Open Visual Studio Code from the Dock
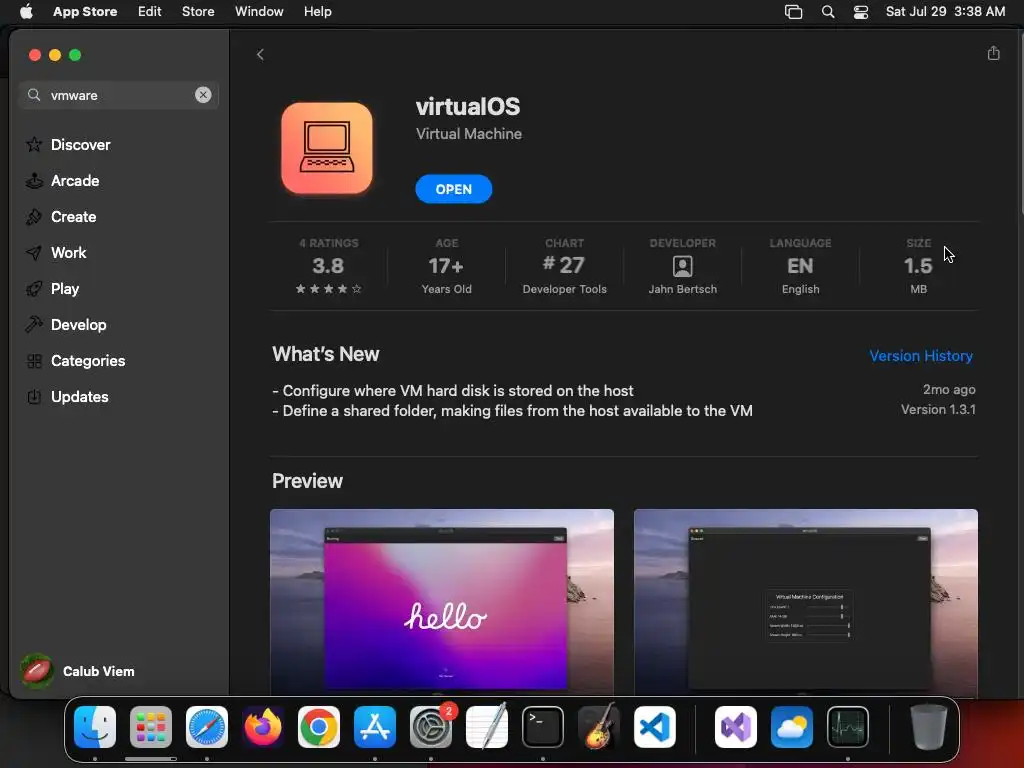 654,727
